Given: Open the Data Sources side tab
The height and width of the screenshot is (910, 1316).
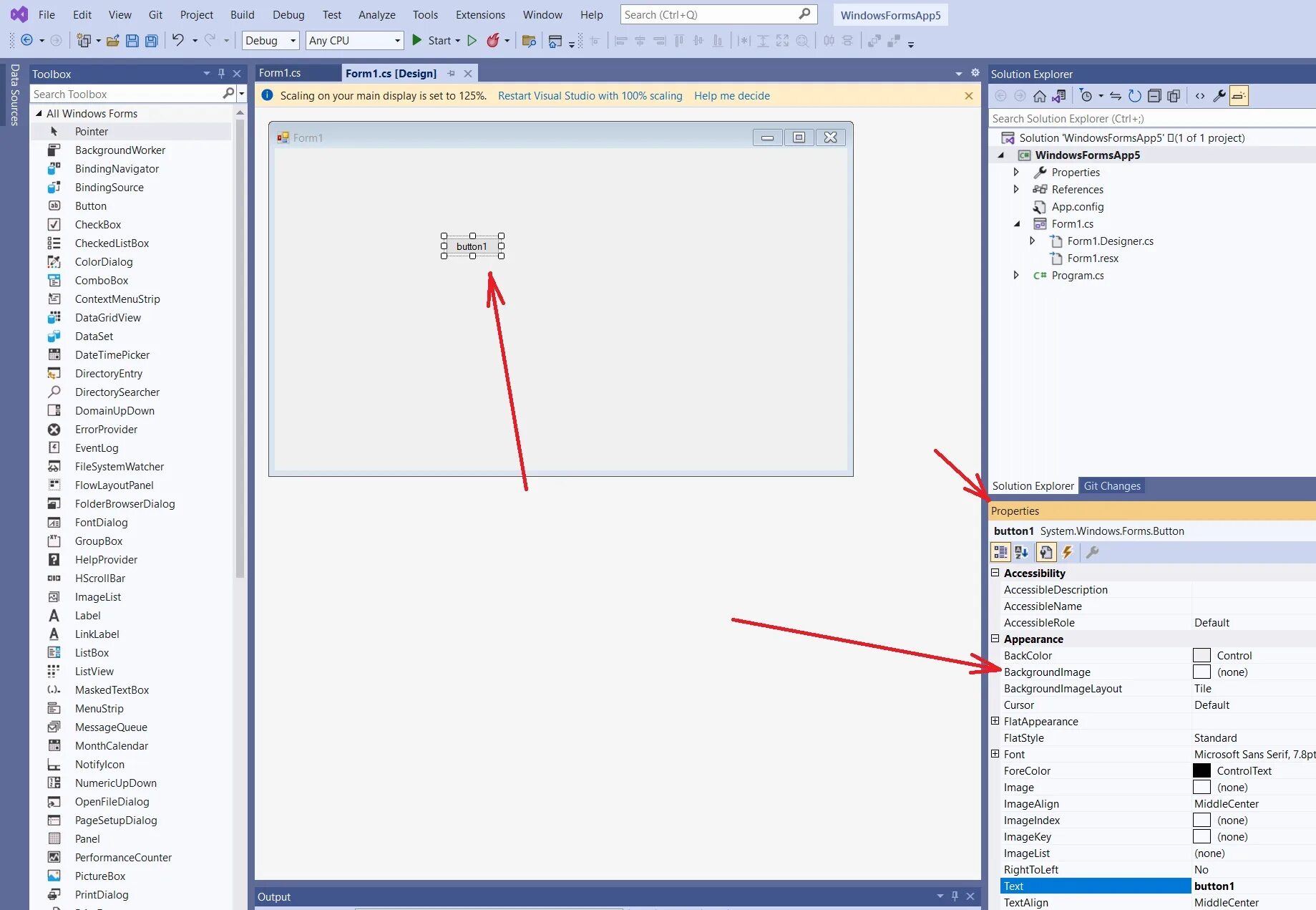Looking at the screenshot, I should 14,95.
